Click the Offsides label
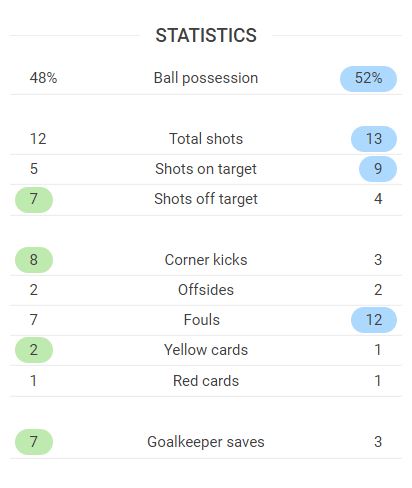 tap(206, 290)
